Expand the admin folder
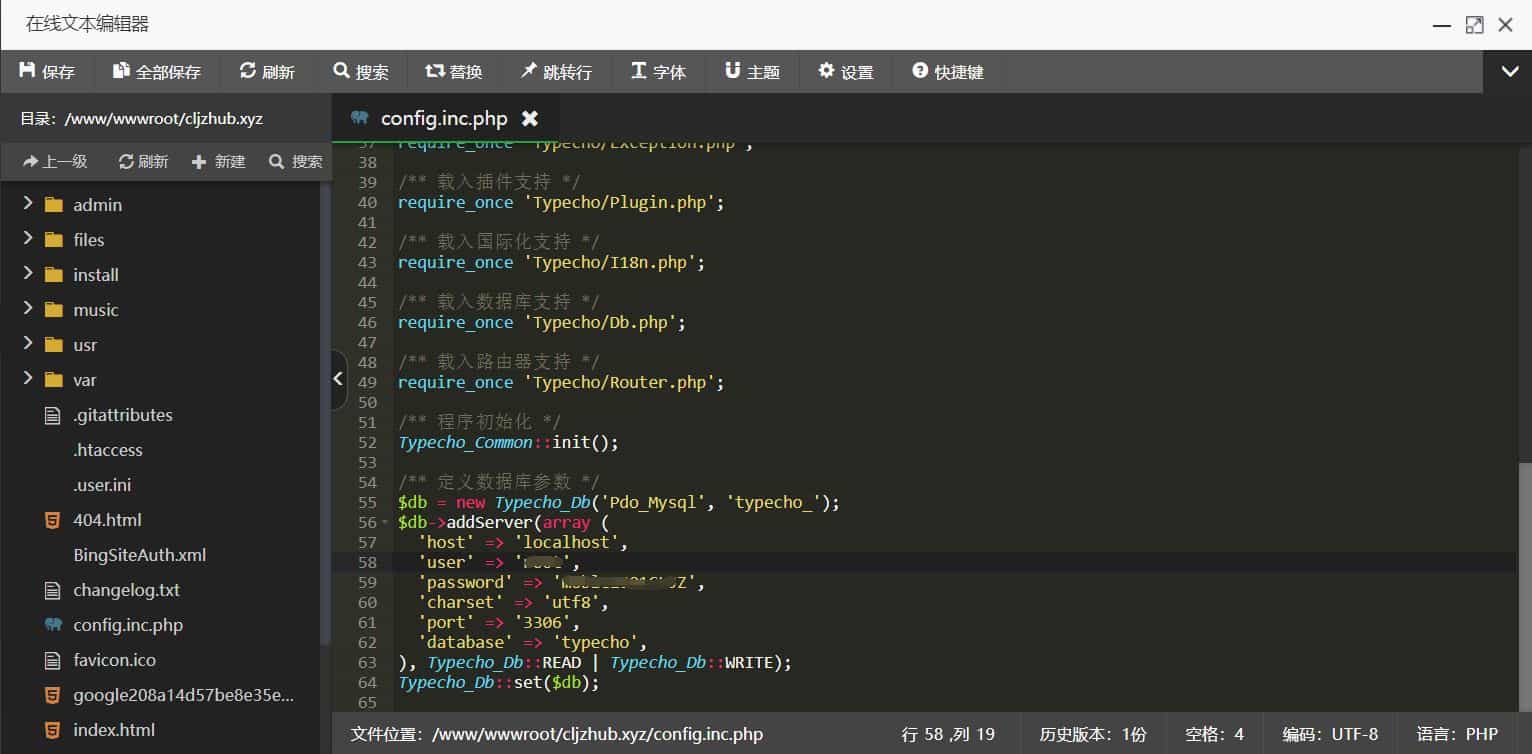Screen dimensions: 1532x754 [x=28, y=204]
